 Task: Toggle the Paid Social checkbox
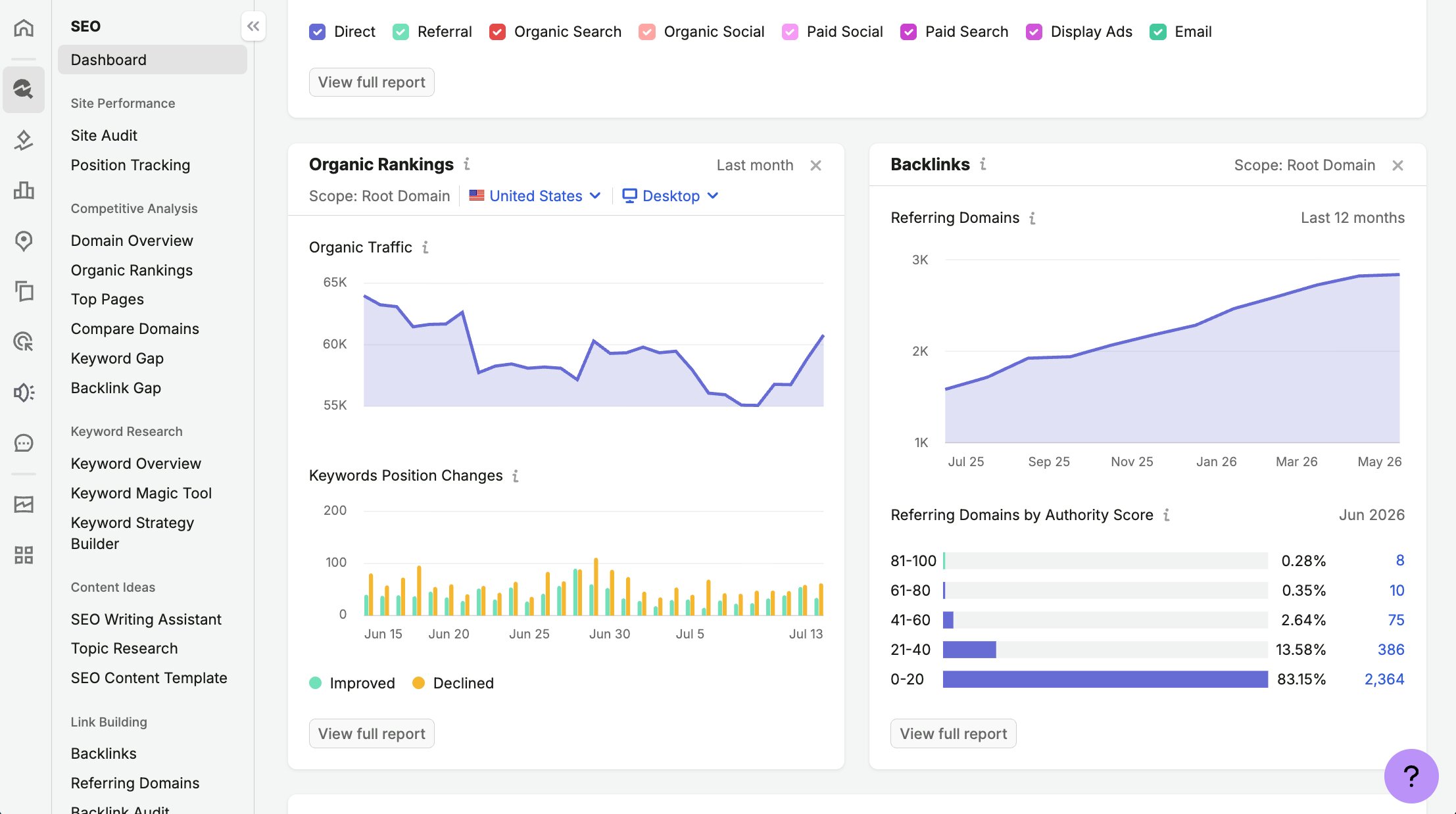[x=790, y=32]
